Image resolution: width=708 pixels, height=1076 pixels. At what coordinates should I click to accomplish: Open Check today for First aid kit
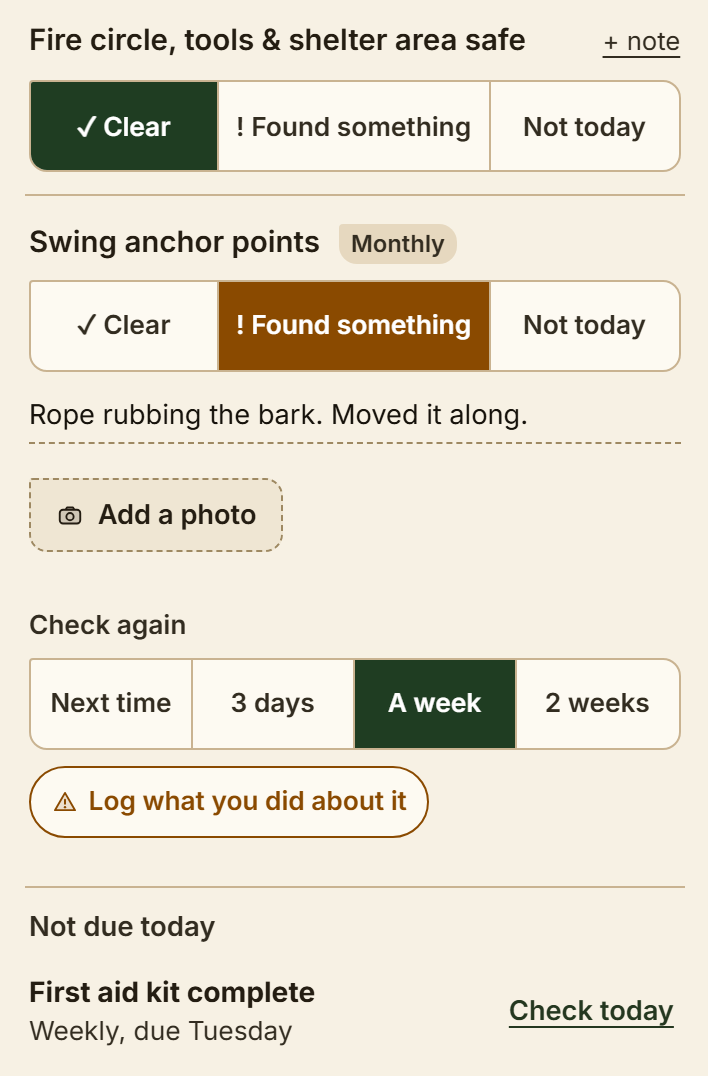tap(591, 1011)
